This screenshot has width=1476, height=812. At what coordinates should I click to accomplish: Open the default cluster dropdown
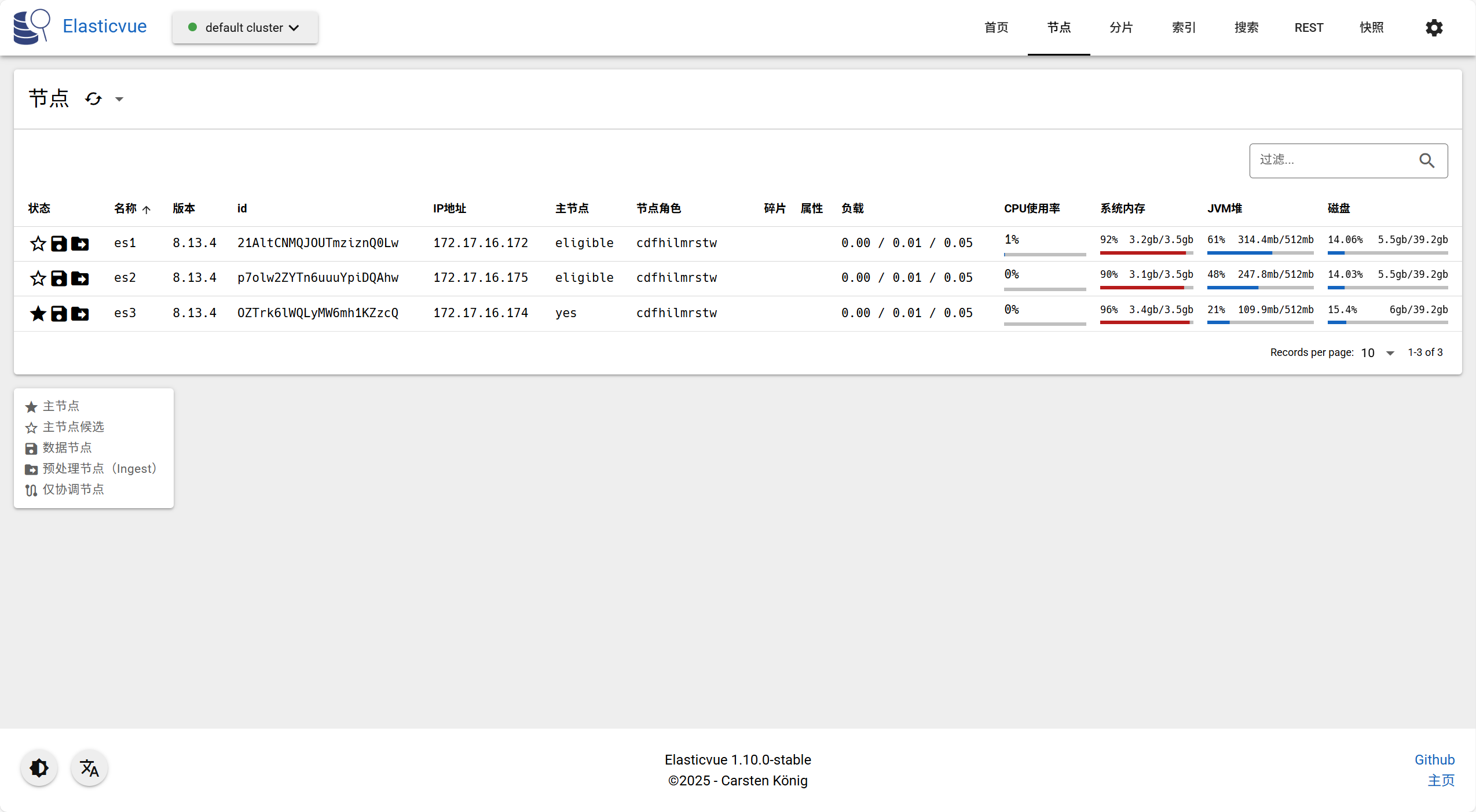pyautogui.click(x=244, y=28)
